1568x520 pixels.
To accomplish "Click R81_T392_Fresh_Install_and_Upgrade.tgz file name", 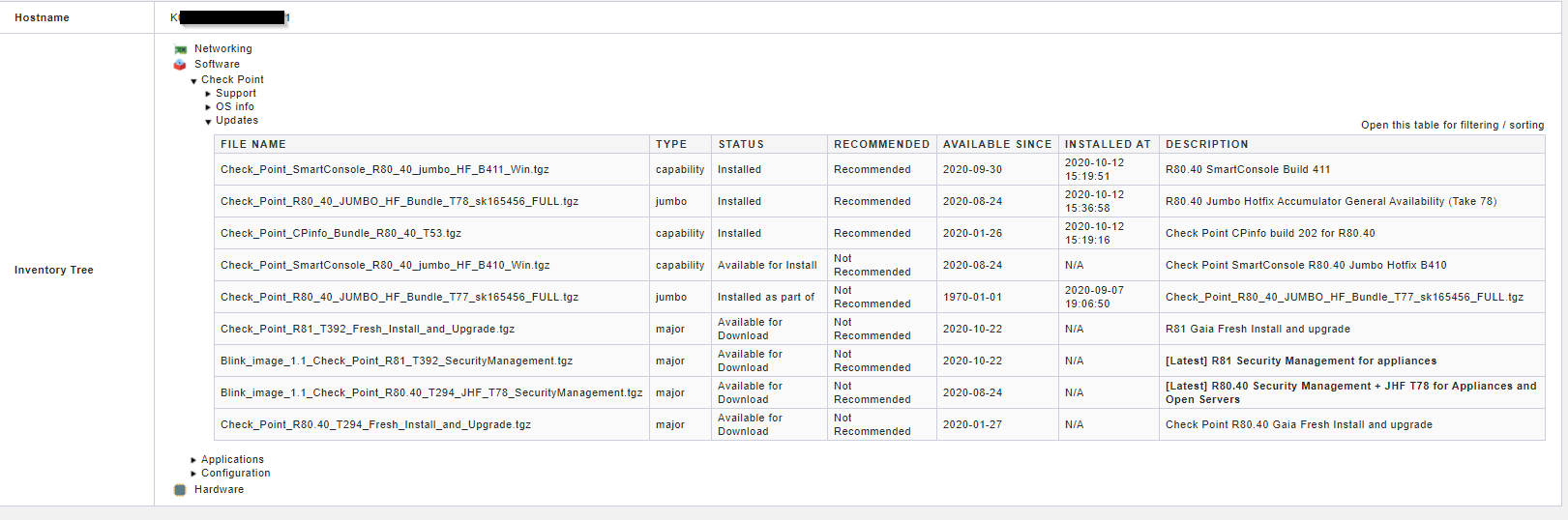I will pos(368,329).
